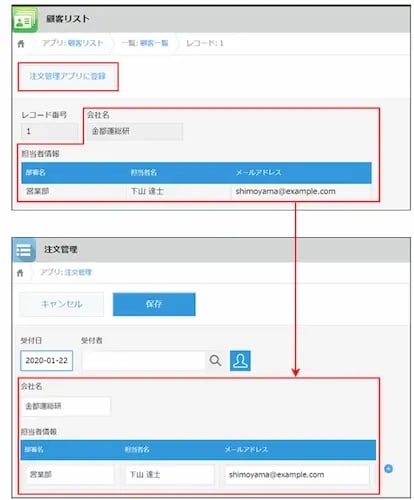Open the 一覧: 顧客一覧 breadcrumb link
The width and height of the screenshot is (414, 500).
(145, 43)
